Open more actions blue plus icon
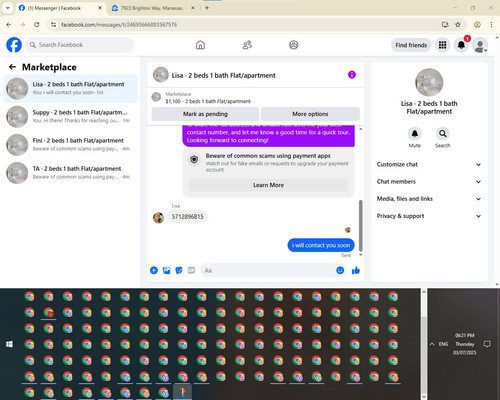 pos(154,270)
